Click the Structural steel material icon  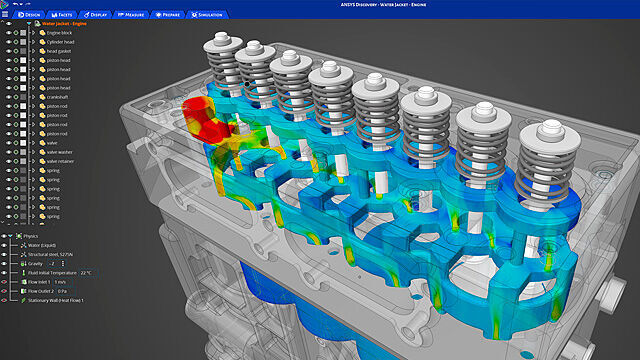coord(23,254)
